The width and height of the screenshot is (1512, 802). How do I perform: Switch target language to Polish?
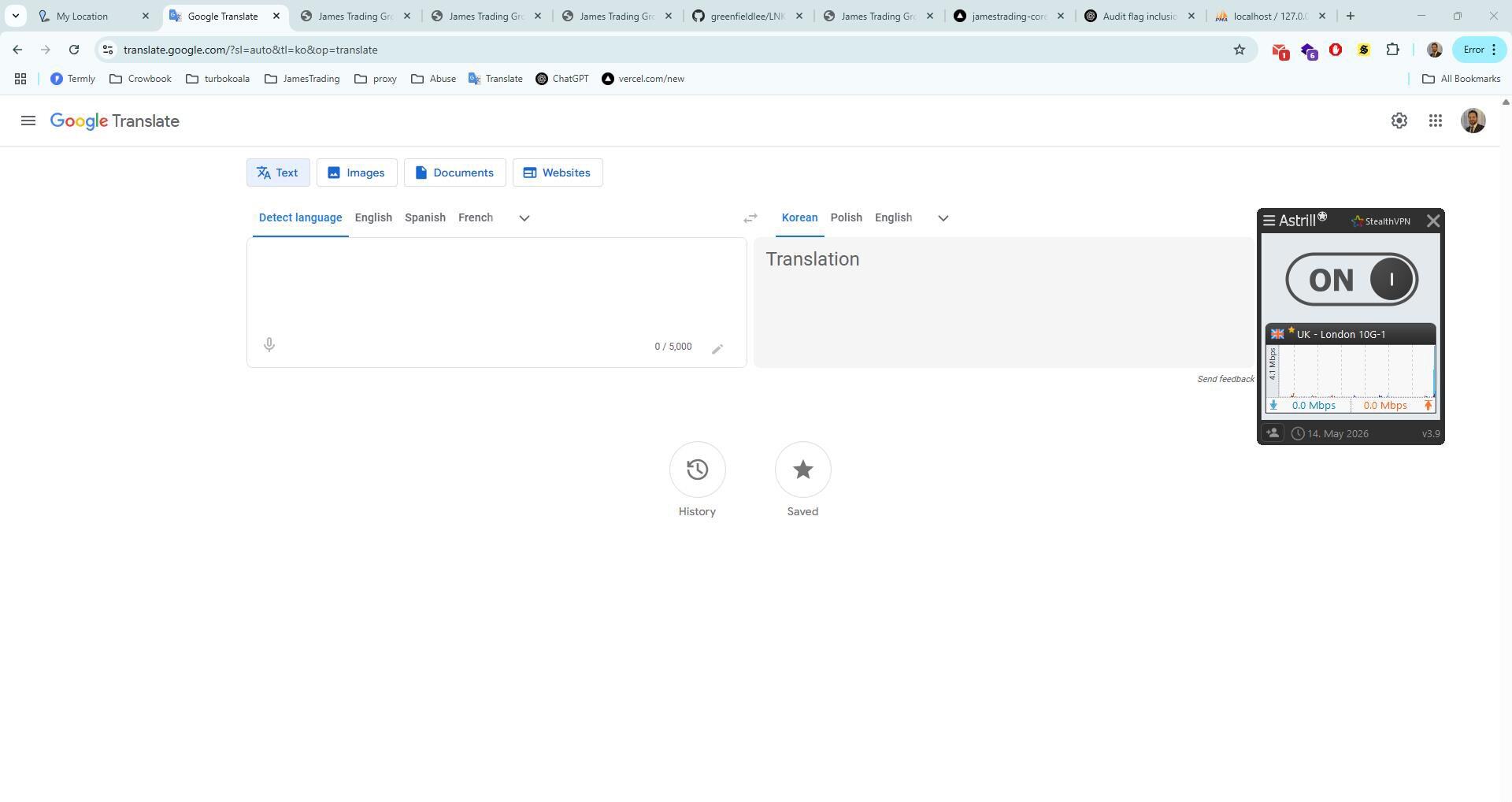846,217
